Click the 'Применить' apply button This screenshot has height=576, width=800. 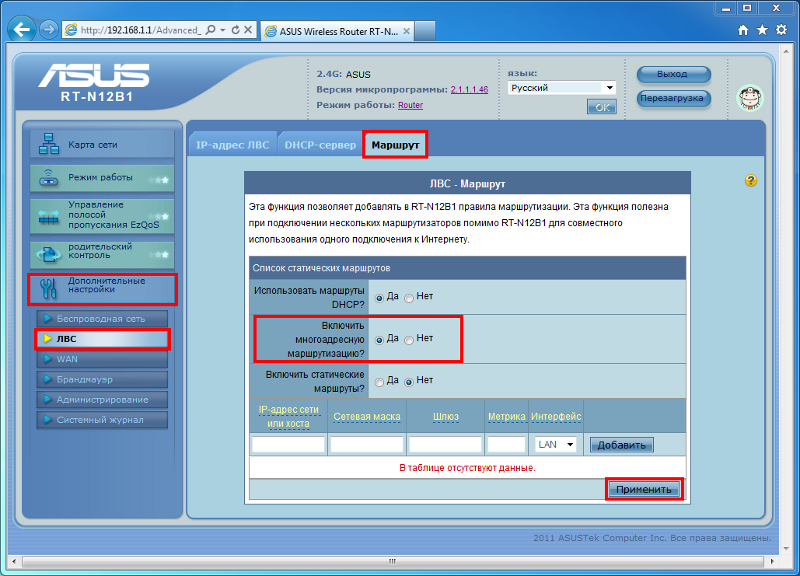[x=645, y=489]
